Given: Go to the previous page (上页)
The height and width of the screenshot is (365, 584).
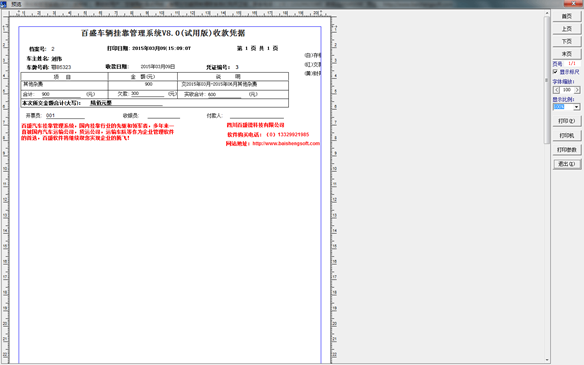Looking at the screenshot, I should coord(566,29).
